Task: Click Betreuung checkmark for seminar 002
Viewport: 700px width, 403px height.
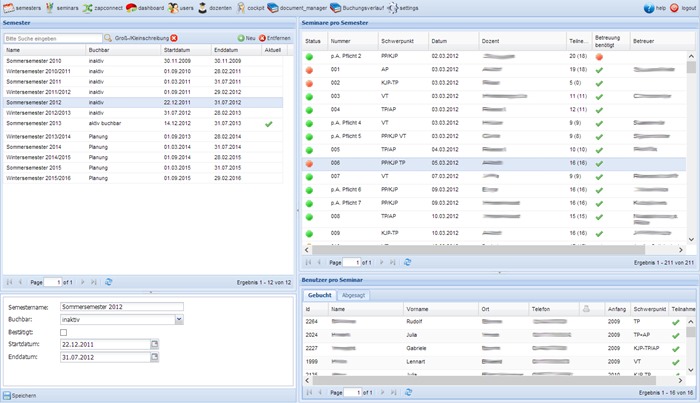Action: [599, 83]
